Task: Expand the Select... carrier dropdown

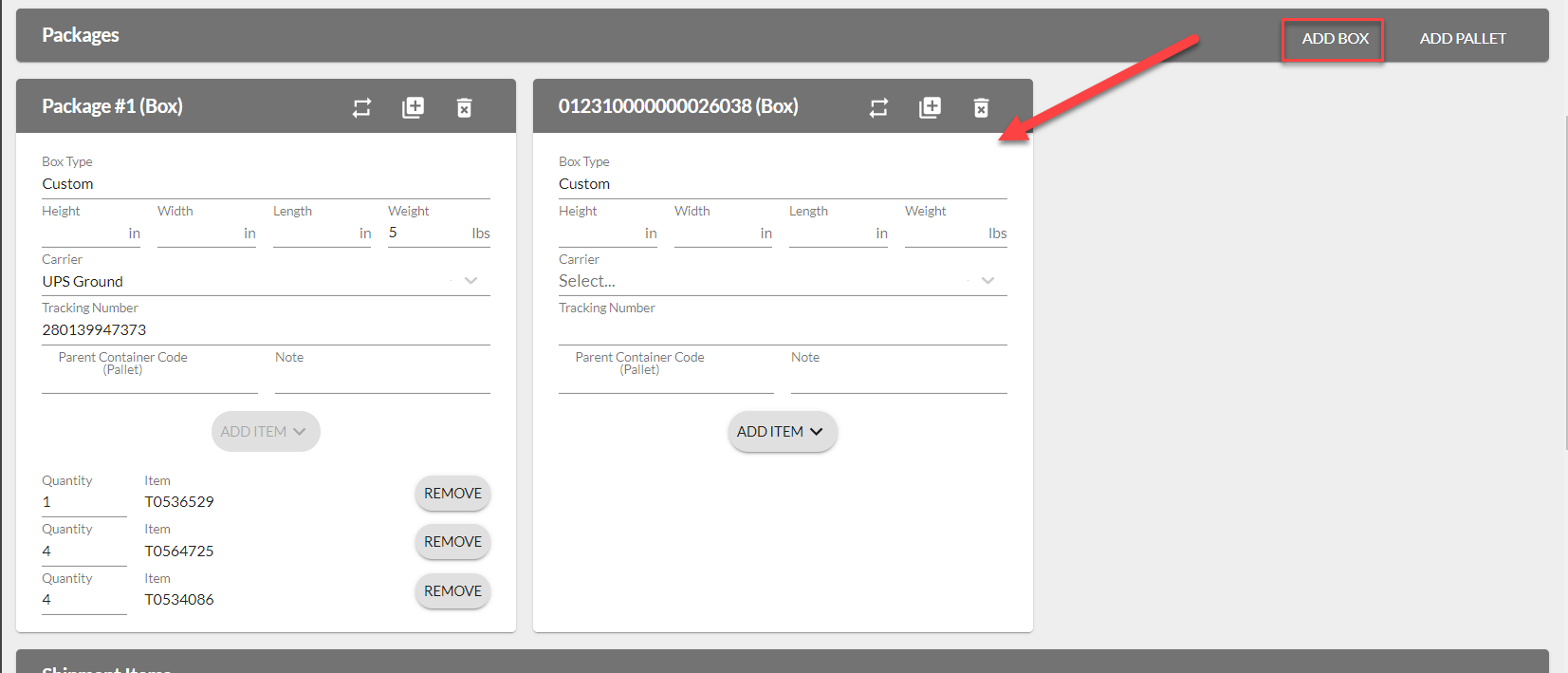Action: click(782, 281)
